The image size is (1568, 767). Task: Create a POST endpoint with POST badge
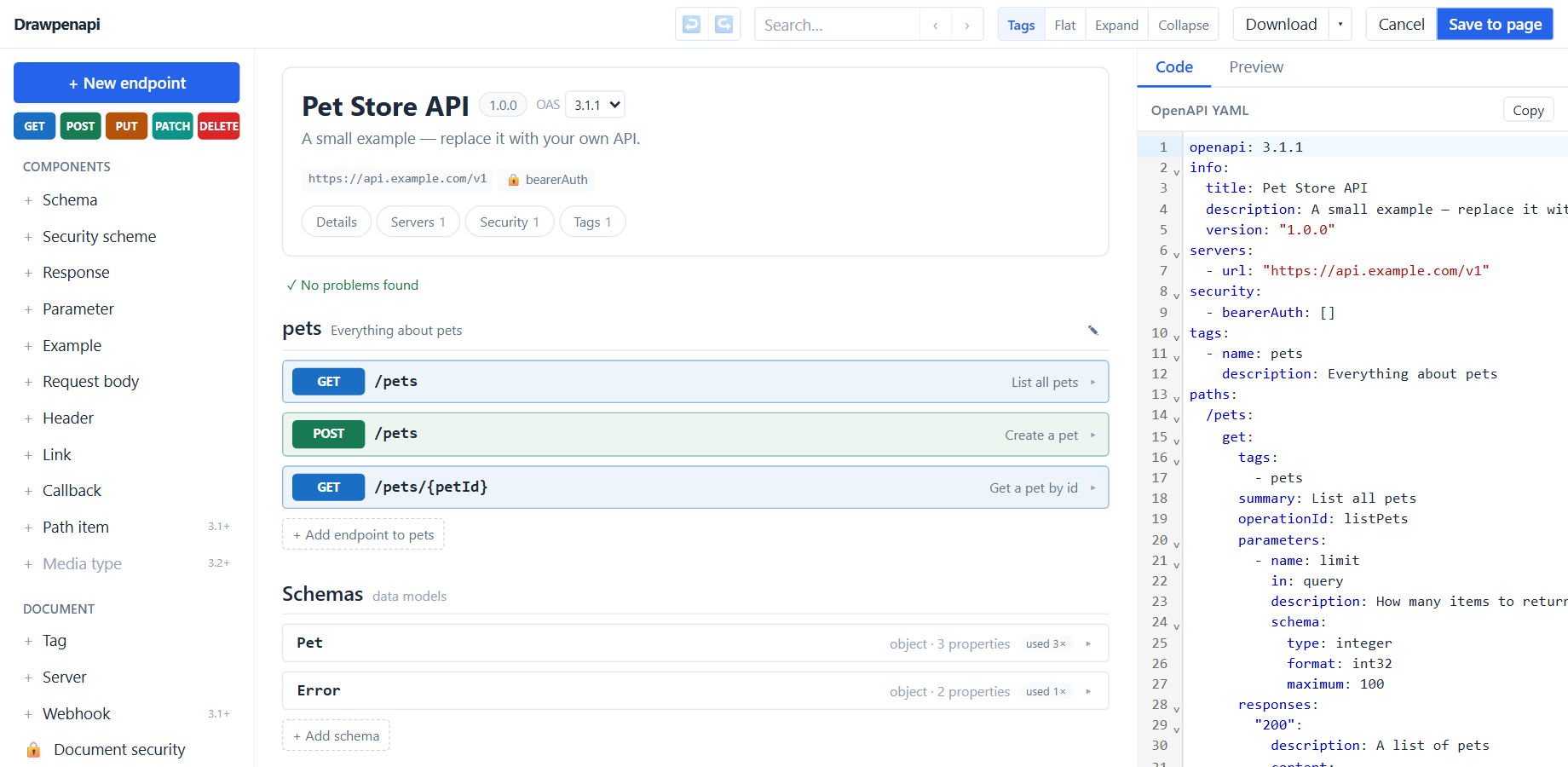point(81,126)
